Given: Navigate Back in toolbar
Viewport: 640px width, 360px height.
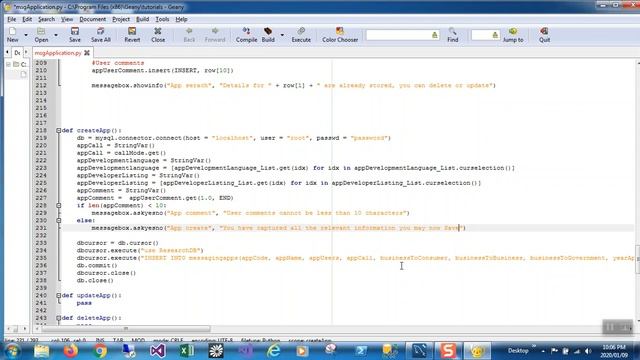Looking at the screenshot, I should click(x=189, y=35).
